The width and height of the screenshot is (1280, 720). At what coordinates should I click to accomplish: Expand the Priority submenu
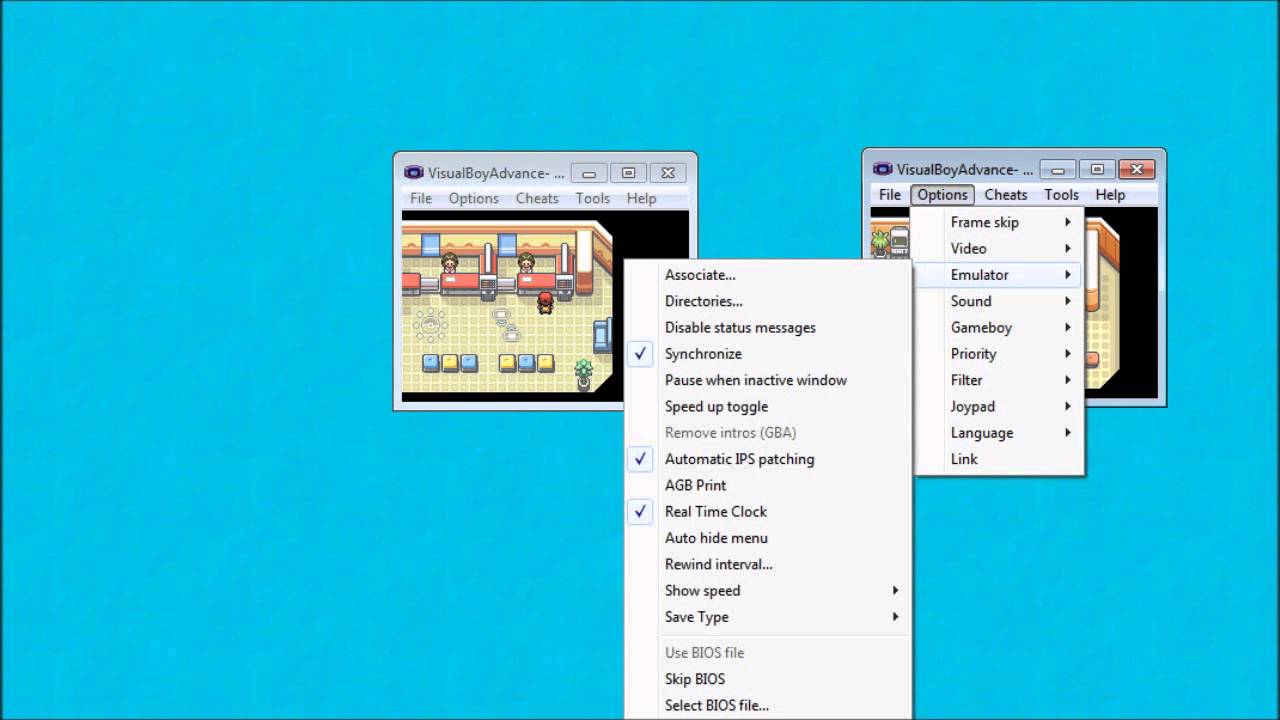[x=998, y=354]
